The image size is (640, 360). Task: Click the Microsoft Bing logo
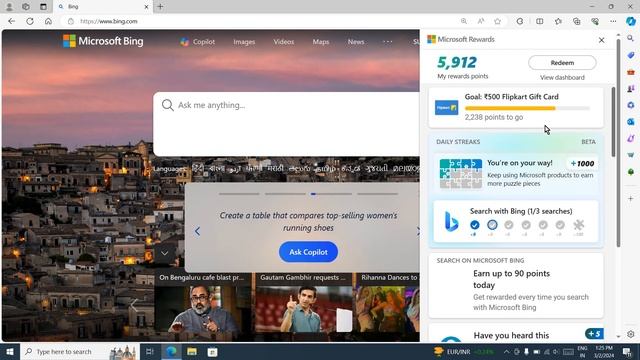[x=103, y=41]
